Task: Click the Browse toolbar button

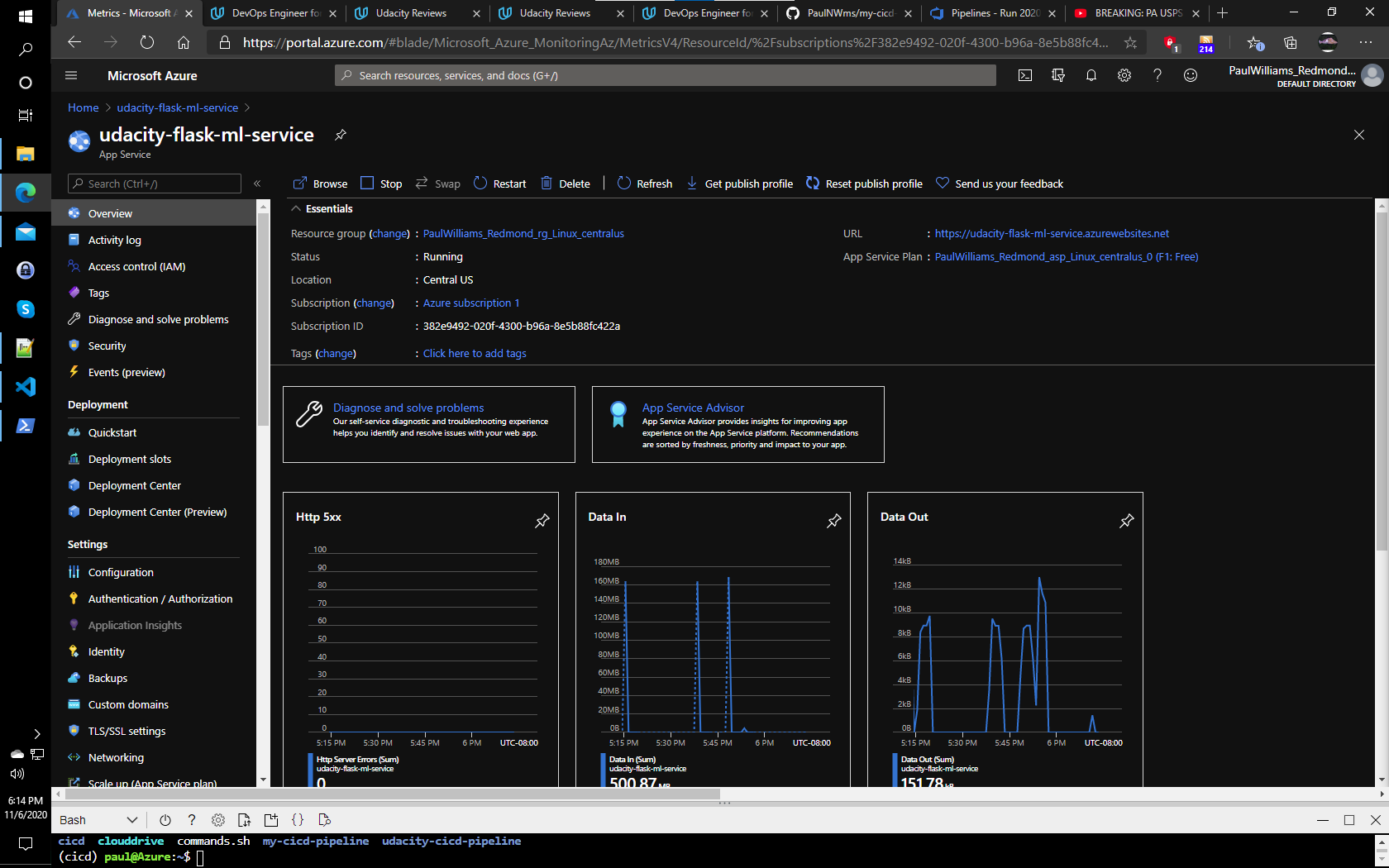Action: click(321, 184)
